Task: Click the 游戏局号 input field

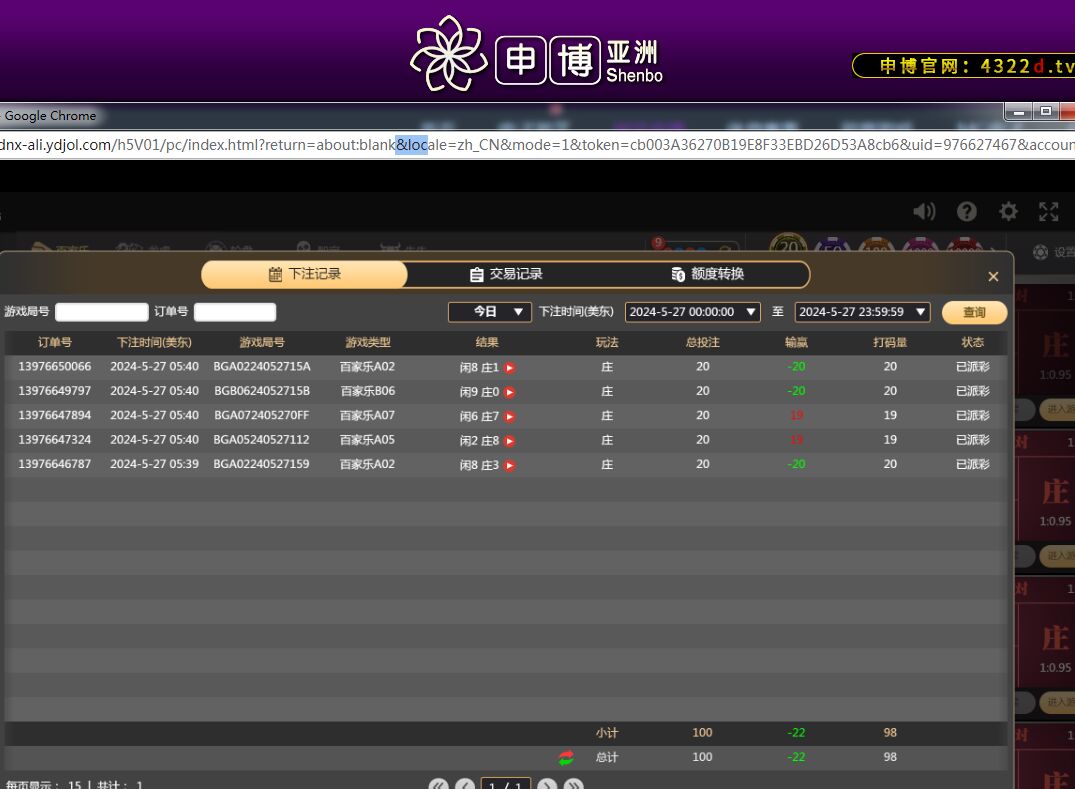Action: tap(102, 312)
